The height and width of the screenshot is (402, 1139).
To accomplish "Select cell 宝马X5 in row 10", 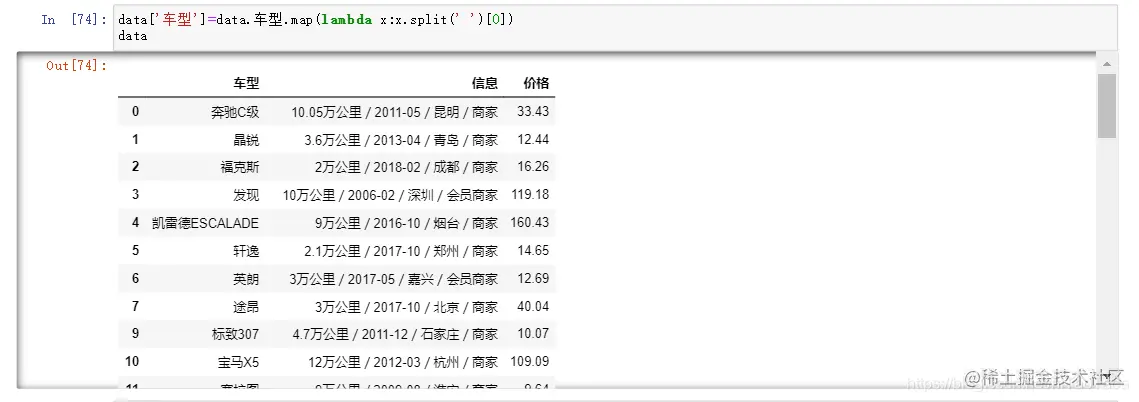I will (238, 361).
